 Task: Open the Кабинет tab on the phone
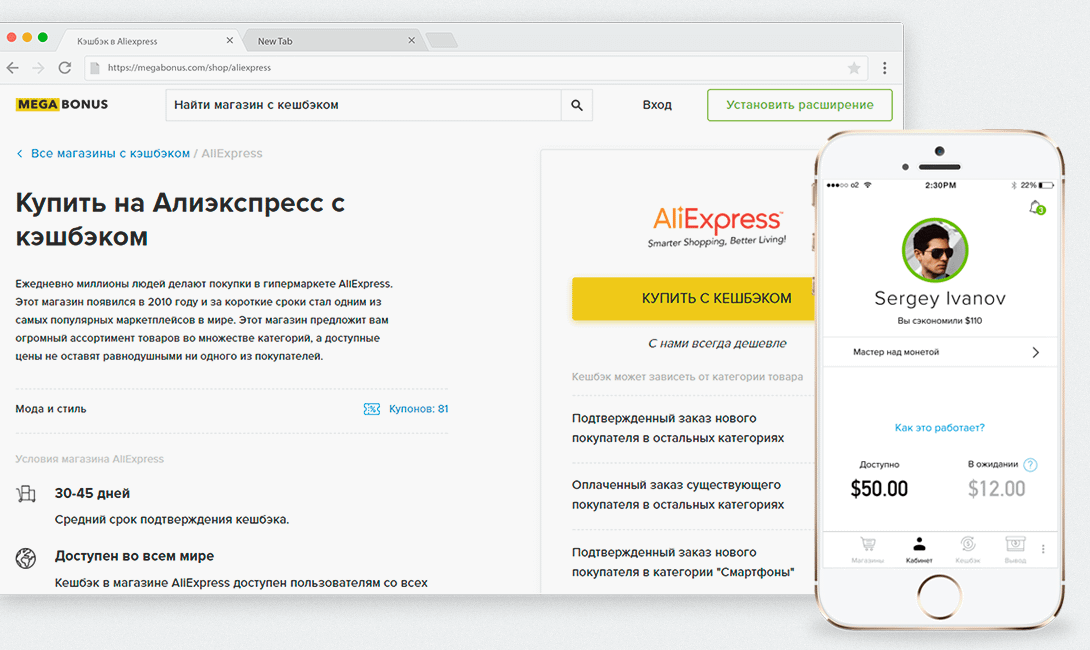click(919, 549)
